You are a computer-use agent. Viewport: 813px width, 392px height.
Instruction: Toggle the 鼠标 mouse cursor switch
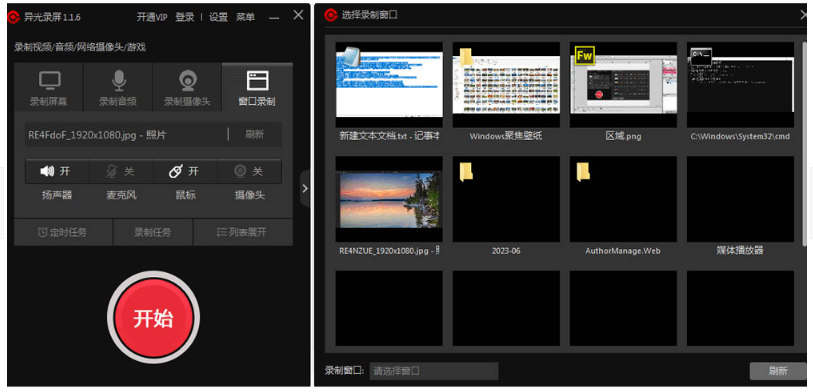185,171
